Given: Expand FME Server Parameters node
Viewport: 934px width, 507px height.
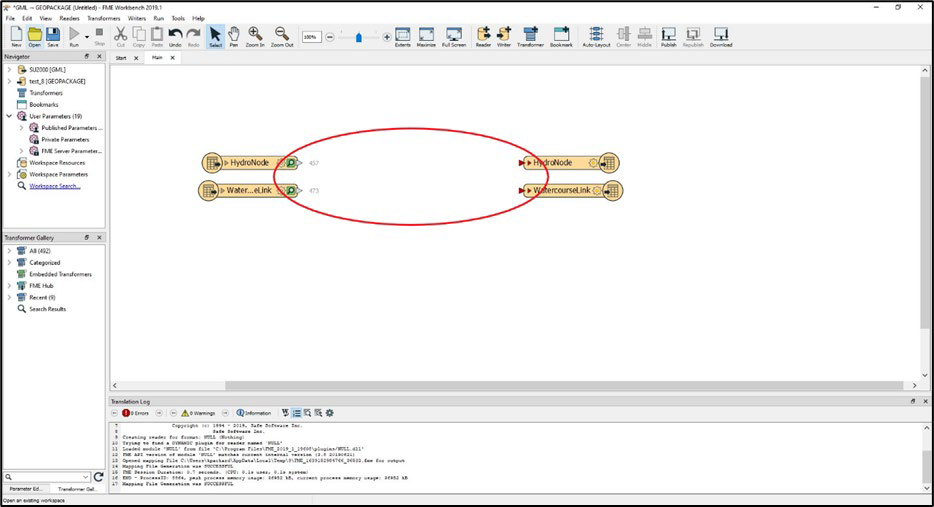Looking at the screenshot, I should [x=21, y=151].
